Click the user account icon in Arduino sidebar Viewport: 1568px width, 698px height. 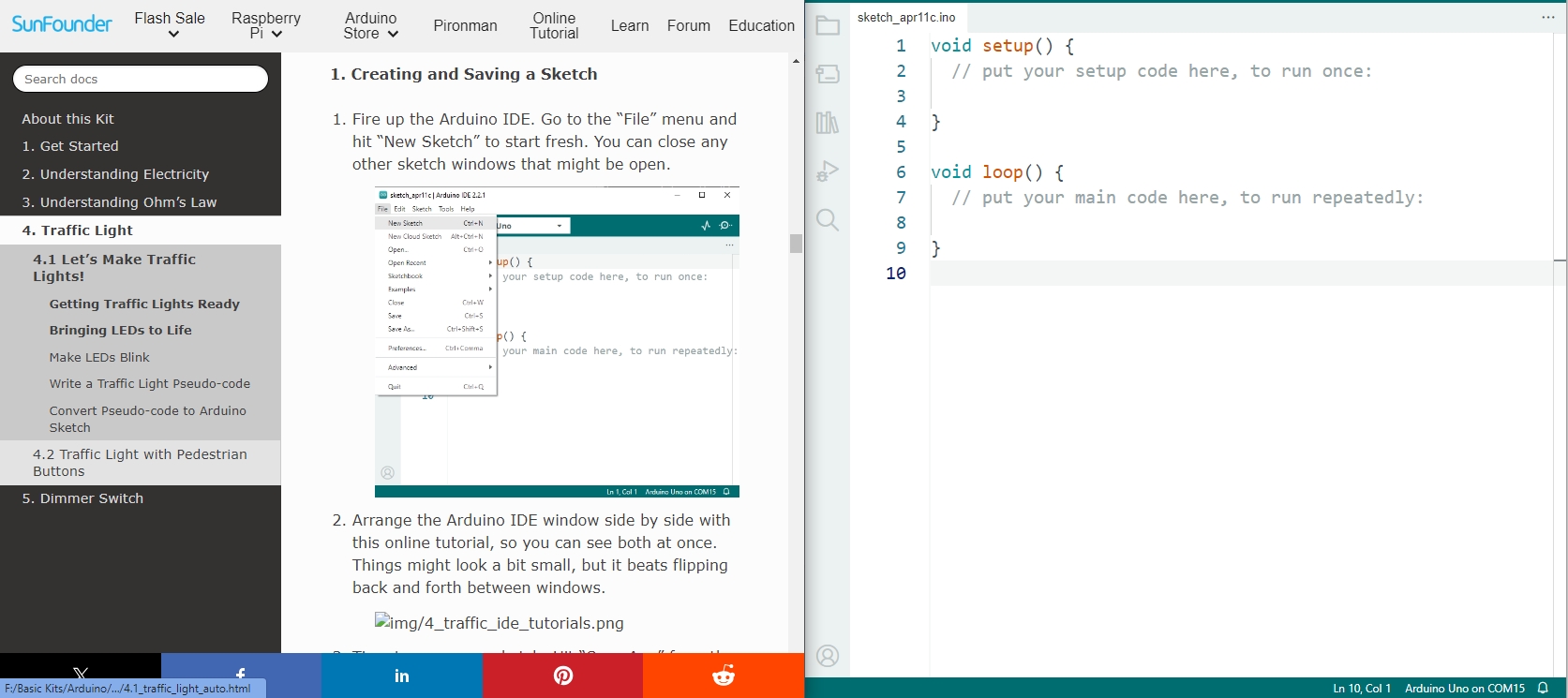(x=828, y=656)
